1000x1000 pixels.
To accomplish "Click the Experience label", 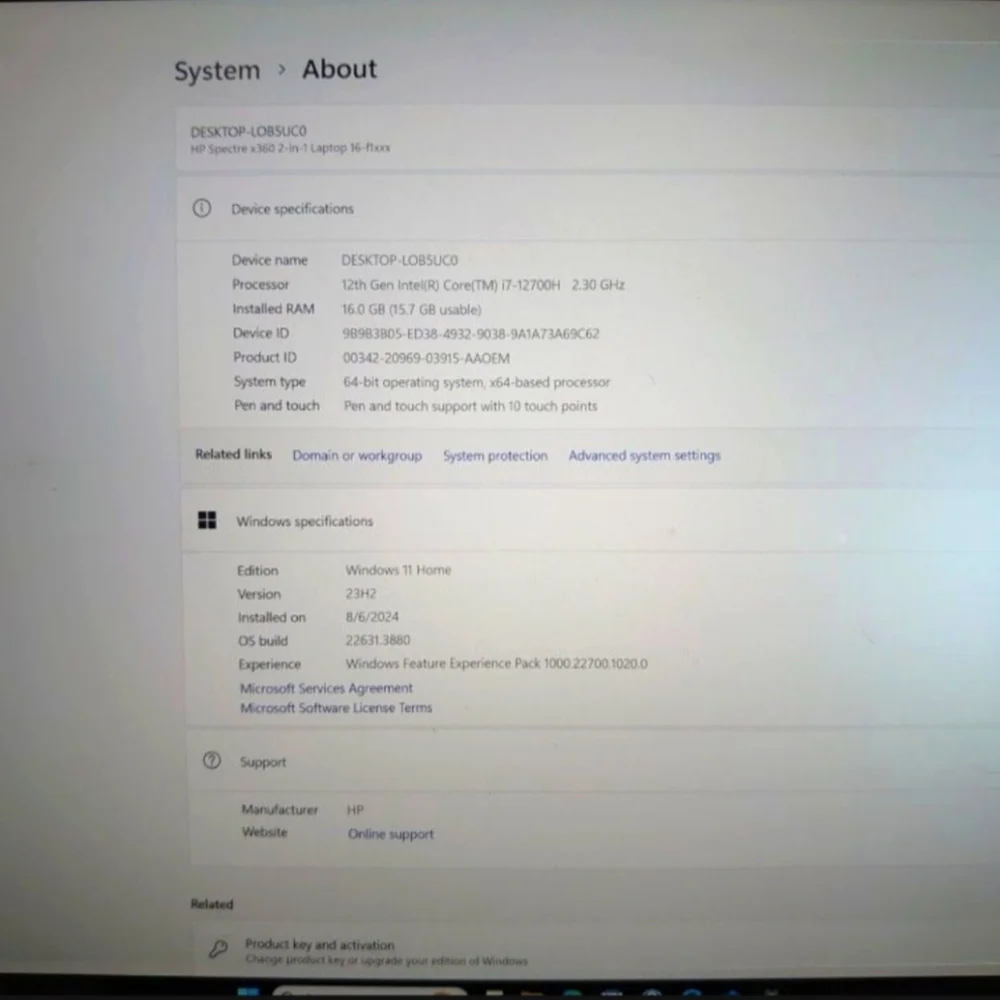I will (269, 665).
